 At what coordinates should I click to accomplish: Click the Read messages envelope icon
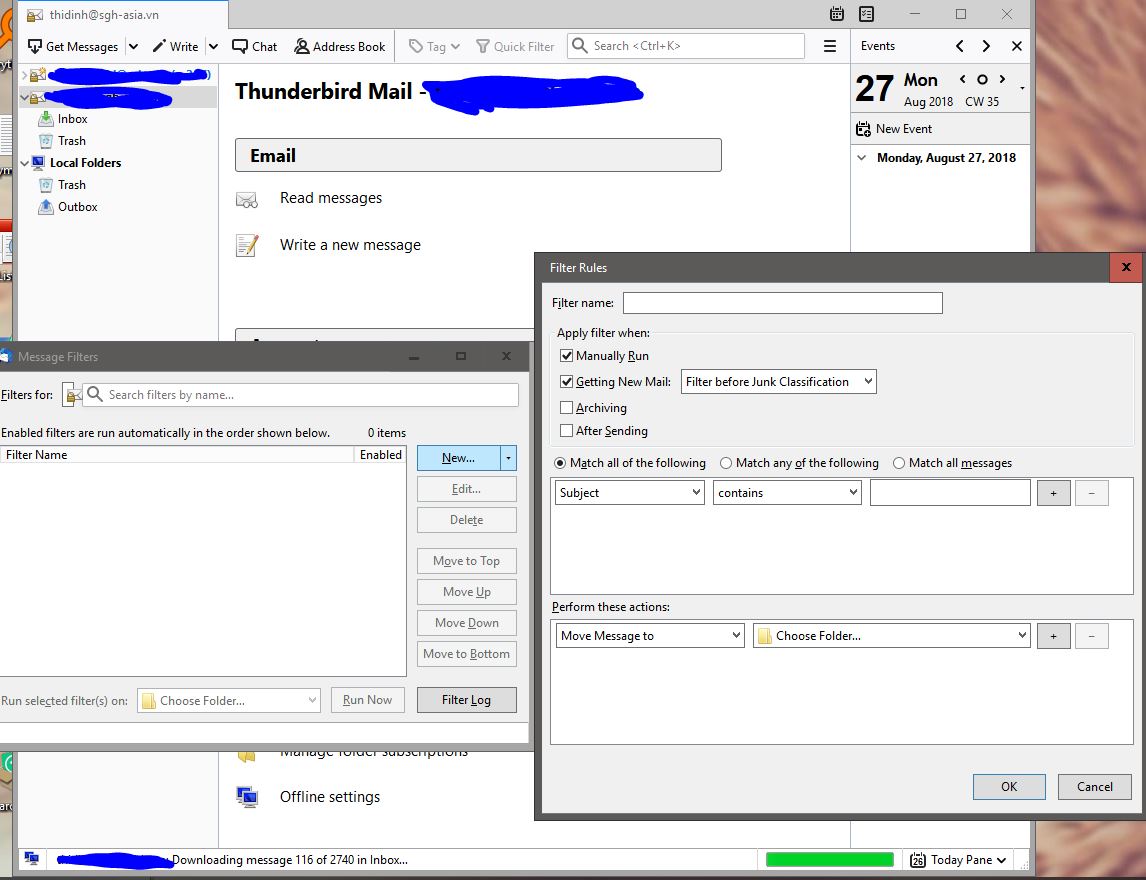(247, 199)
